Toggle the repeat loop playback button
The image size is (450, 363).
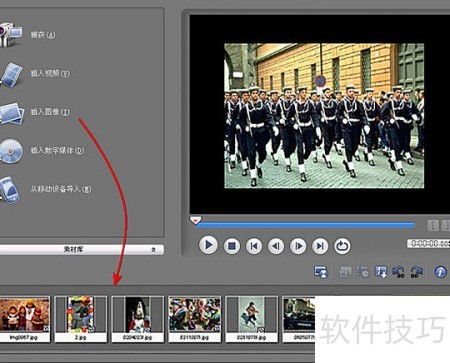click(x=342, y=246)
